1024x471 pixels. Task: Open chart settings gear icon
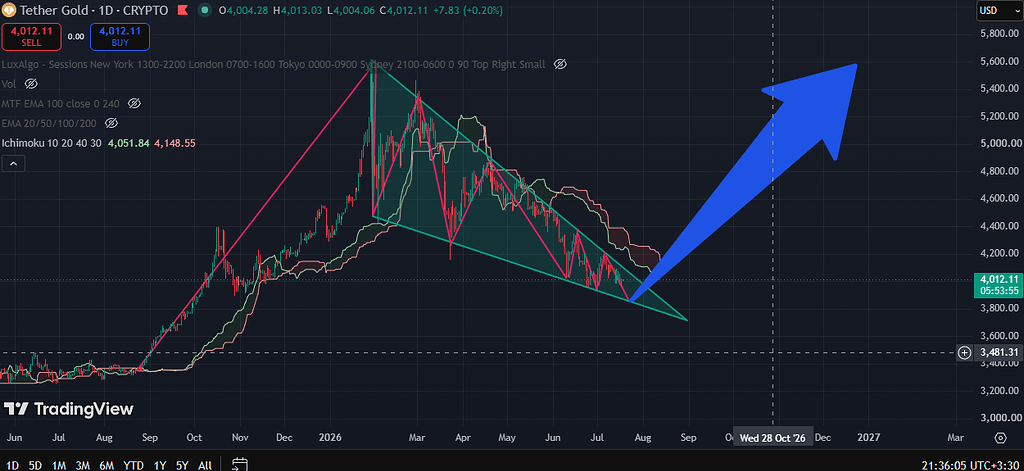[x=1000, y=437]
